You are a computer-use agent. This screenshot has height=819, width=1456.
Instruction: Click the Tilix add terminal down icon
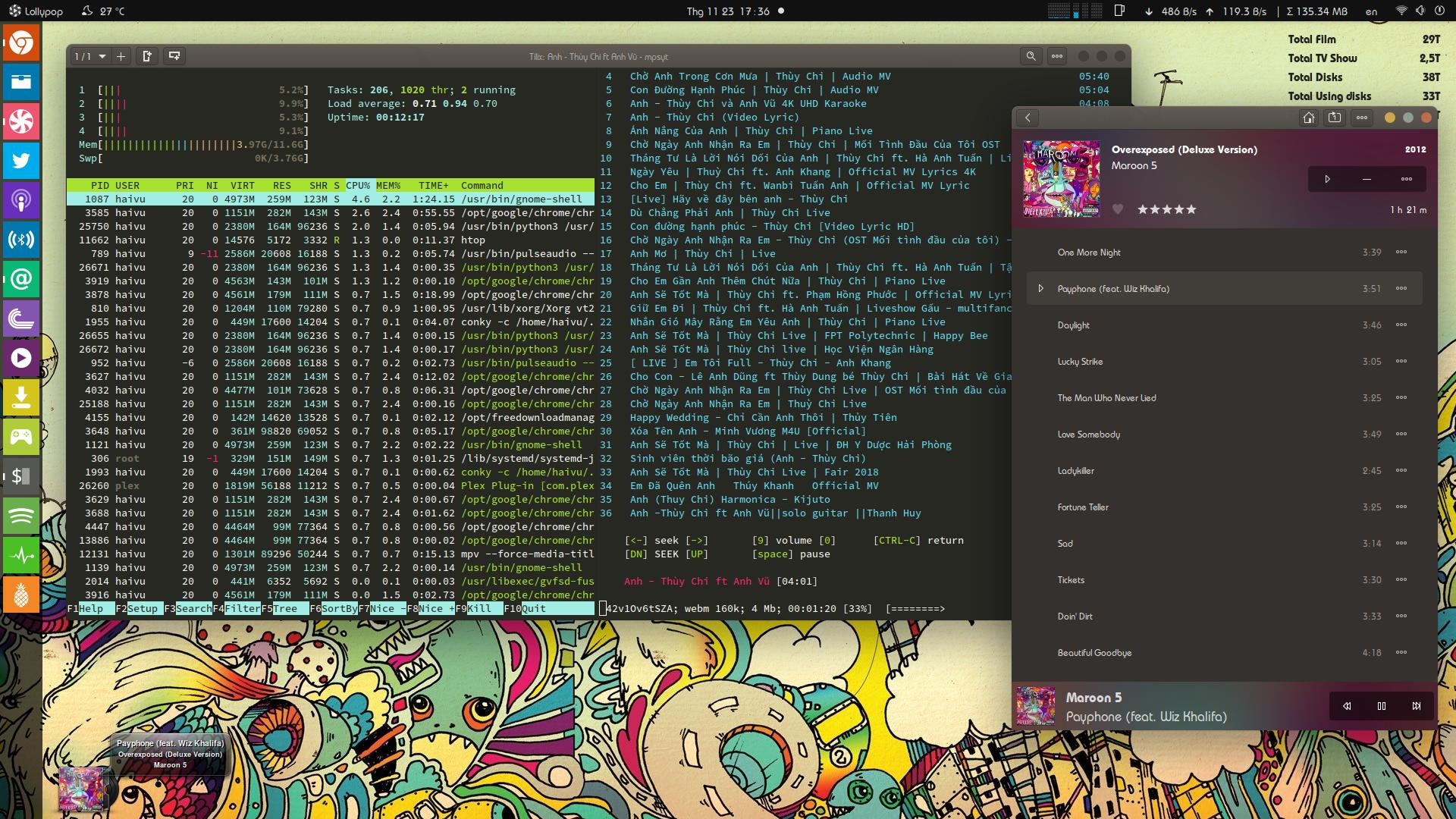pos(174,56)
